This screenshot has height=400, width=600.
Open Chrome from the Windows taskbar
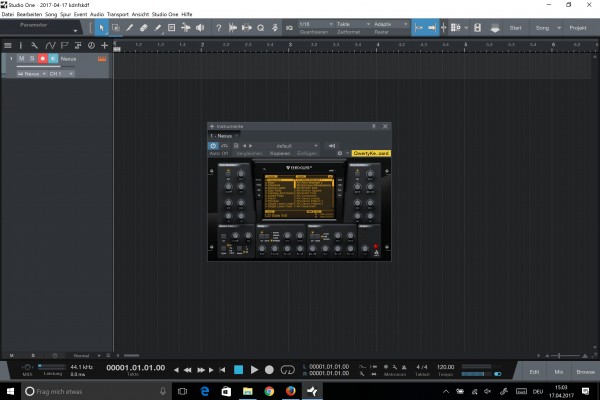click(269, 391)
